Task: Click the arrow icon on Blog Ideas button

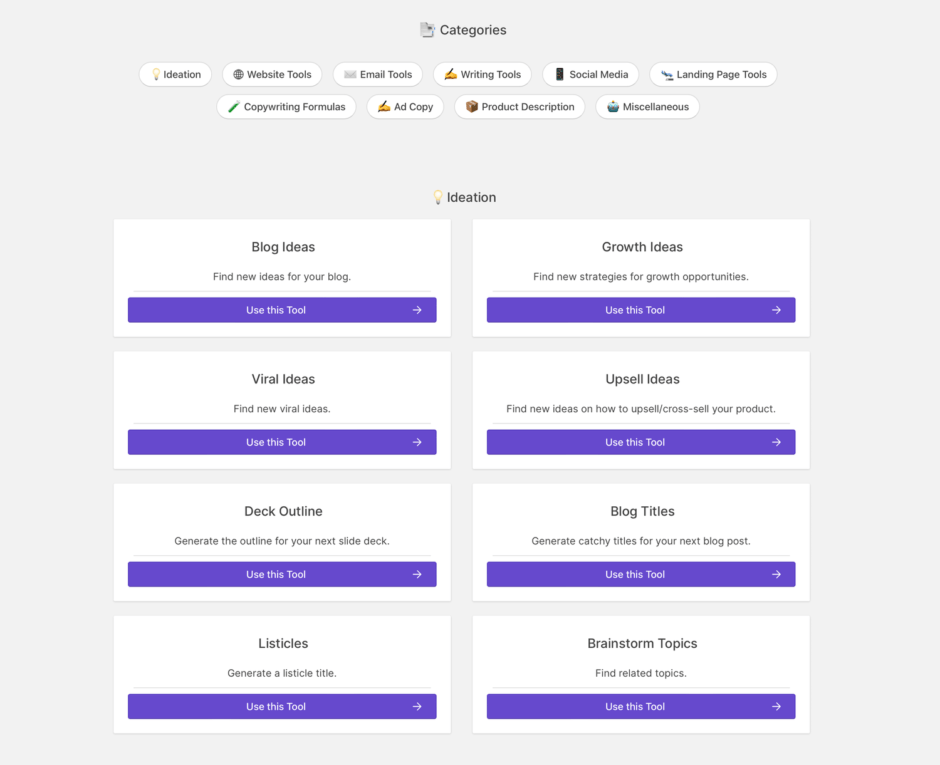Action: click(x=417, y=310)
